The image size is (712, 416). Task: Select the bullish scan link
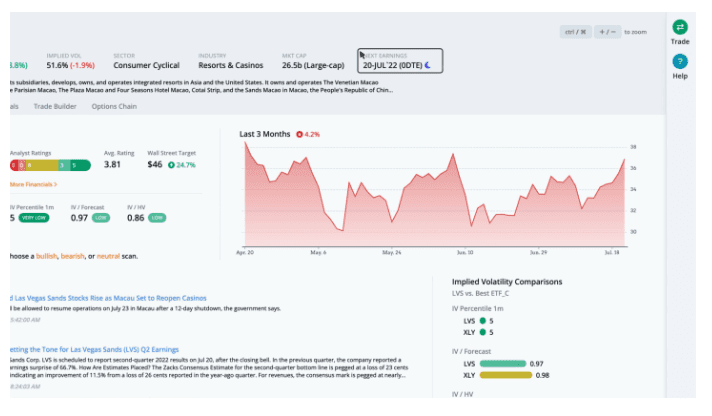tap(47, 256)
